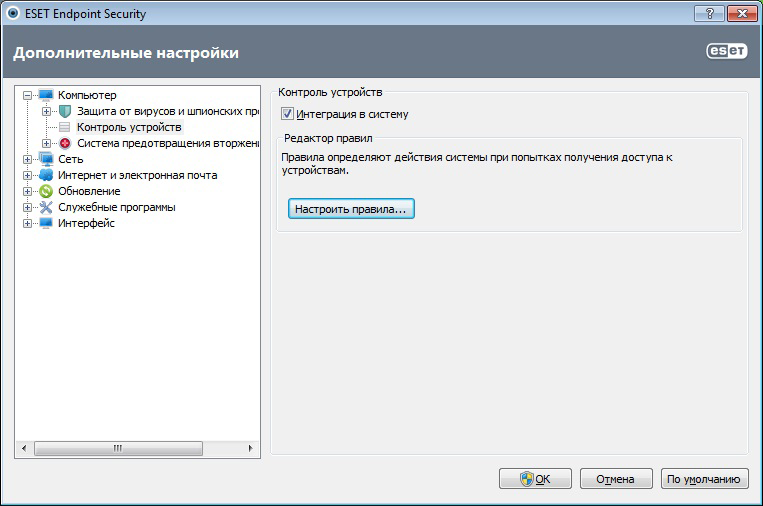Expand the Обновление tree node
The height and width of the screenshot is (506, 763).
(28, 192)
